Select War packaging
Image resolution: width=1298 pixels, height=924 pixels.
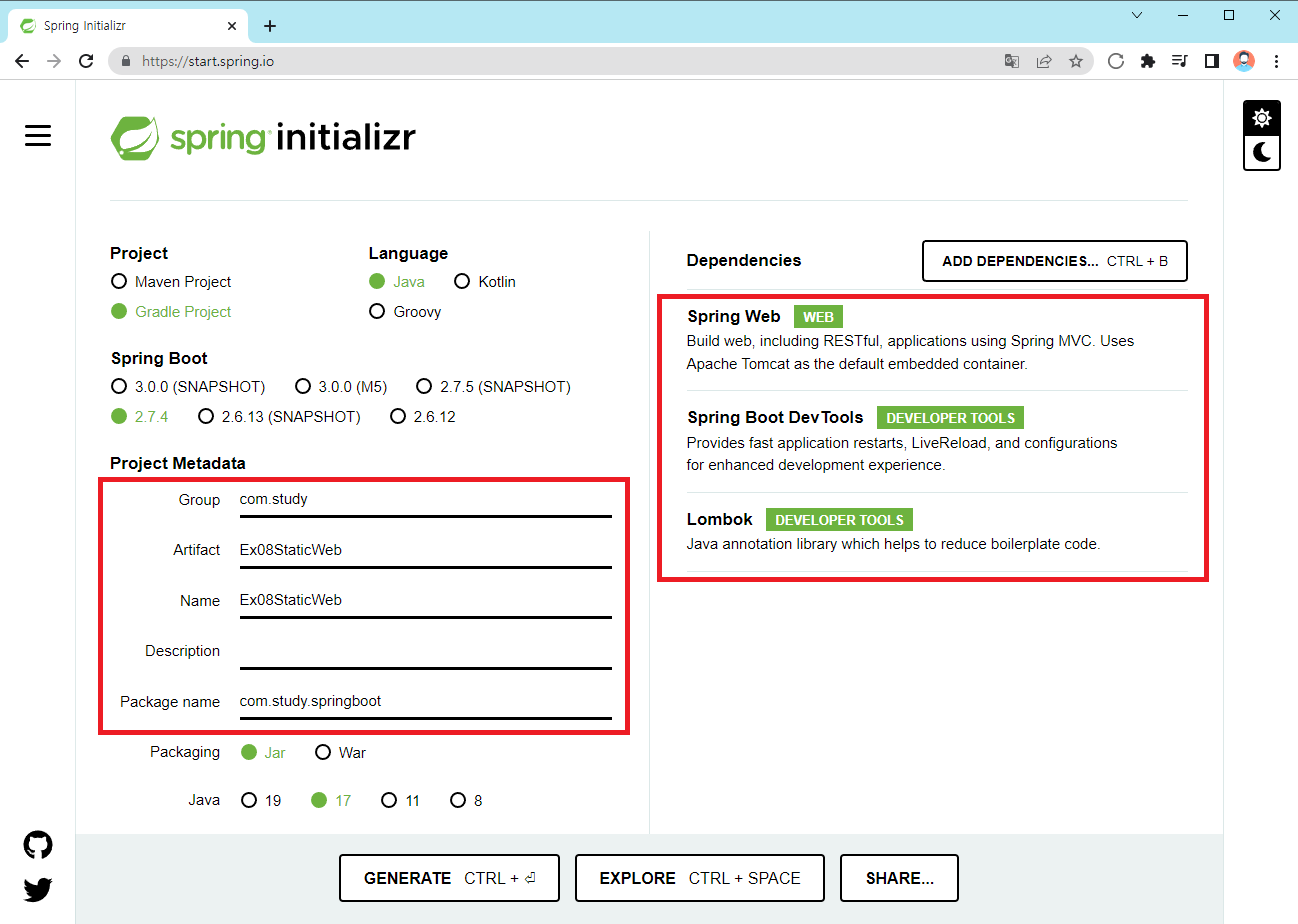pyautogui.click(x=341, y=752)
